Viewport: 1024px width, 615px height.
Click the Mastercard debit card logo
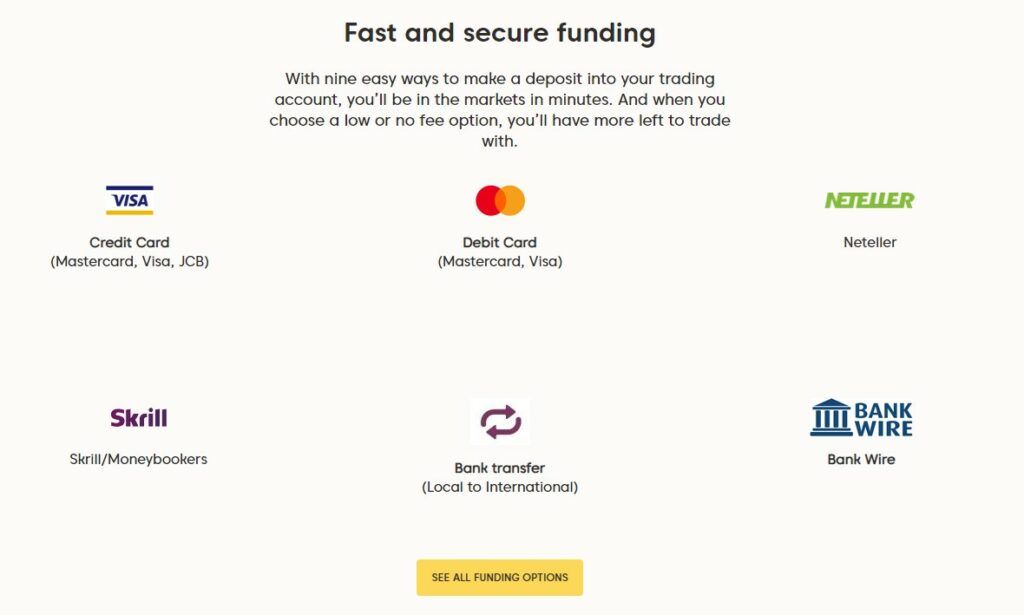click(x=500, y=200)
